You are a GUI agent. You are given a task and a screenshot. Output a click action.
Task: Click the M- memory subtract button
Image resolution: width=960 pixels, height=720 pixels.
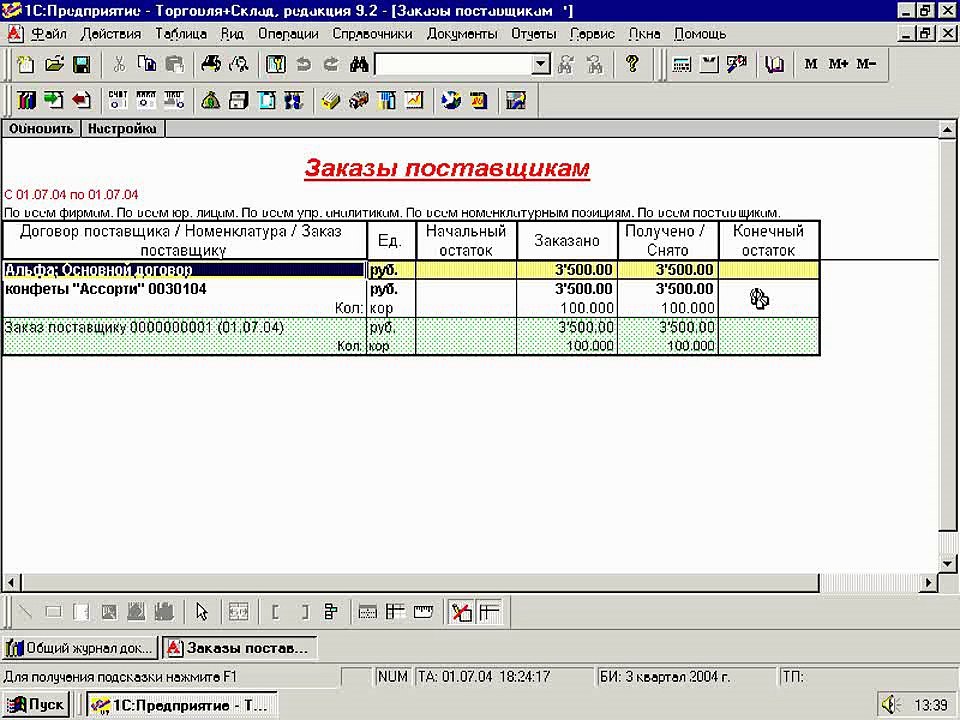pos(866,64)
